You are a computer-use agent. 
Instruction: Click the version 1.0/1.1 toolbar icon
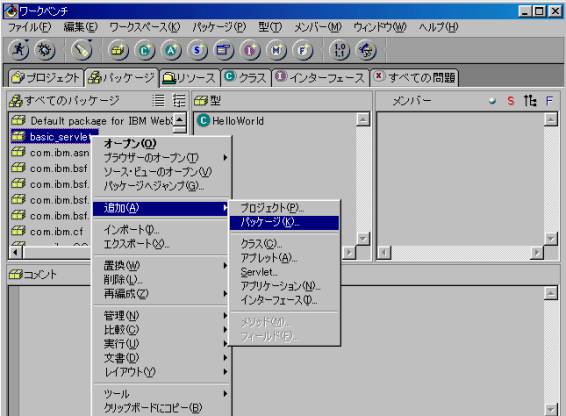tap(340, 50)
